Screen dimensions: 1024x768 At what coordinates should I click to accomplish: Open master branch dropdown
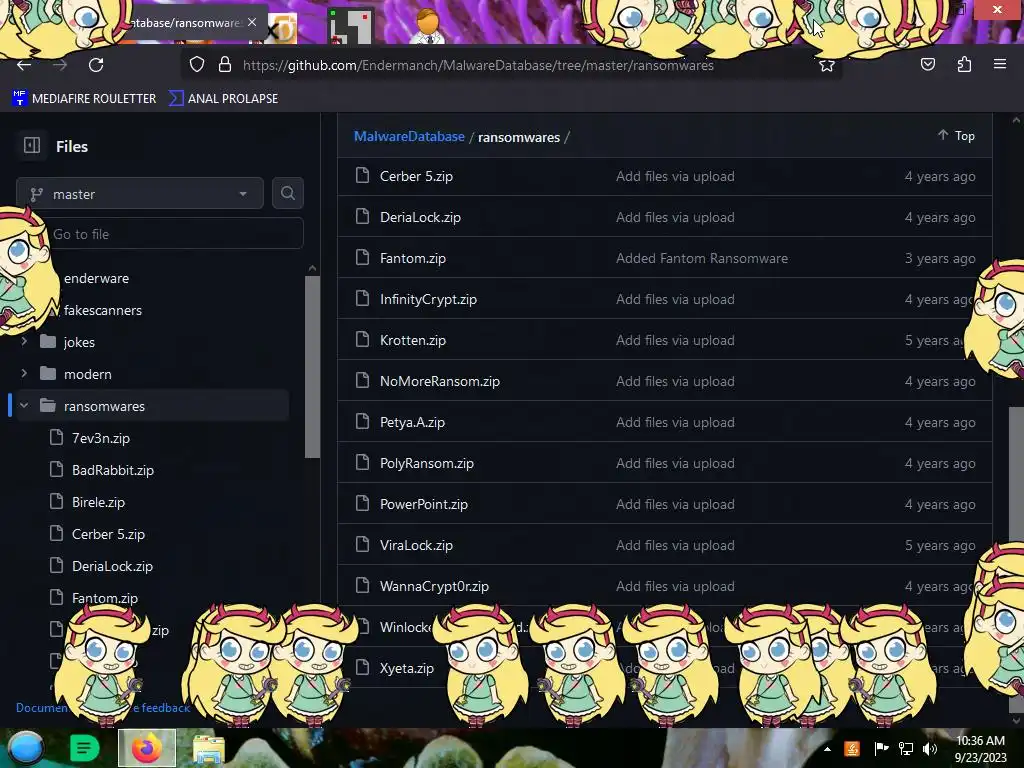(140, 193)
